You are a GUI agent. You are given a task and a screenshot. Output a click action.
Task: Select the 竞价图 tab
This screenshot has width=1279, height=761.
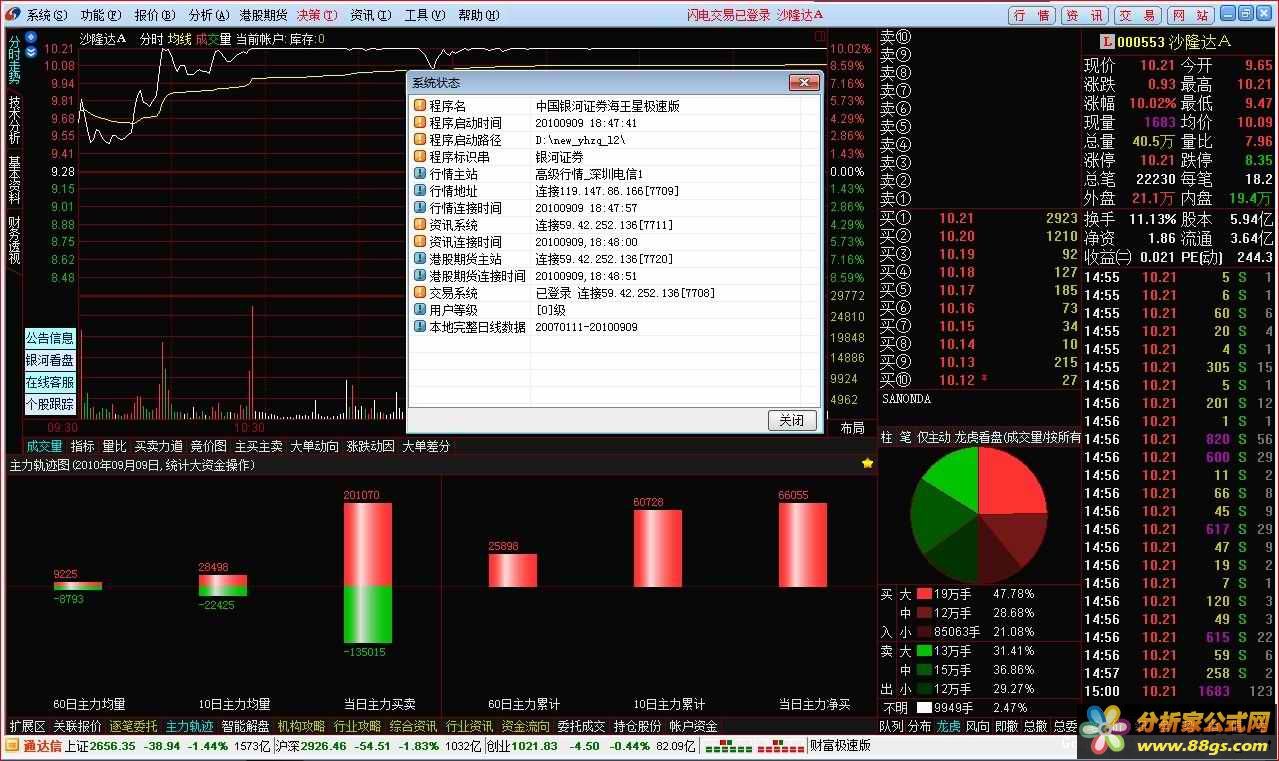point(209,446)
